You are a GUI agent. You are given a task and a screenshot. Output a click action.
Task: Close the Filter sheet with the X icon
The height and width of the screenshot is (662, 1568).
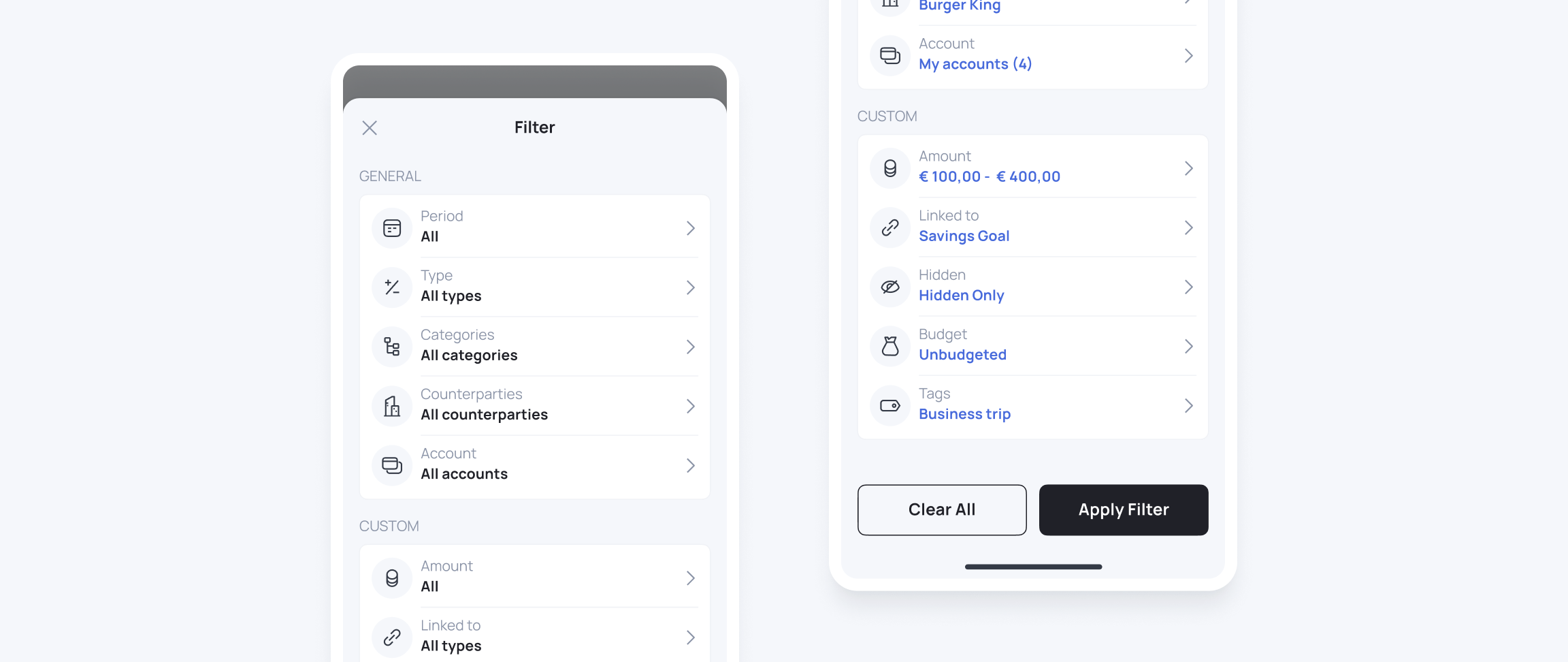click(x=370, y=128)
